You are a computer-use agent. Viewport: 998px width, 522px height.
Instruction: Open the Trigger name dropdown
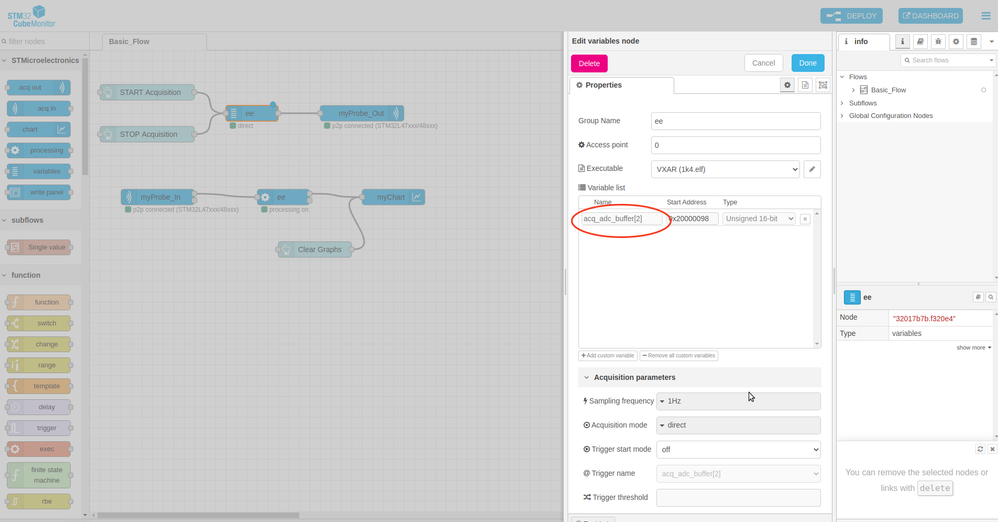tap(738, 474)
